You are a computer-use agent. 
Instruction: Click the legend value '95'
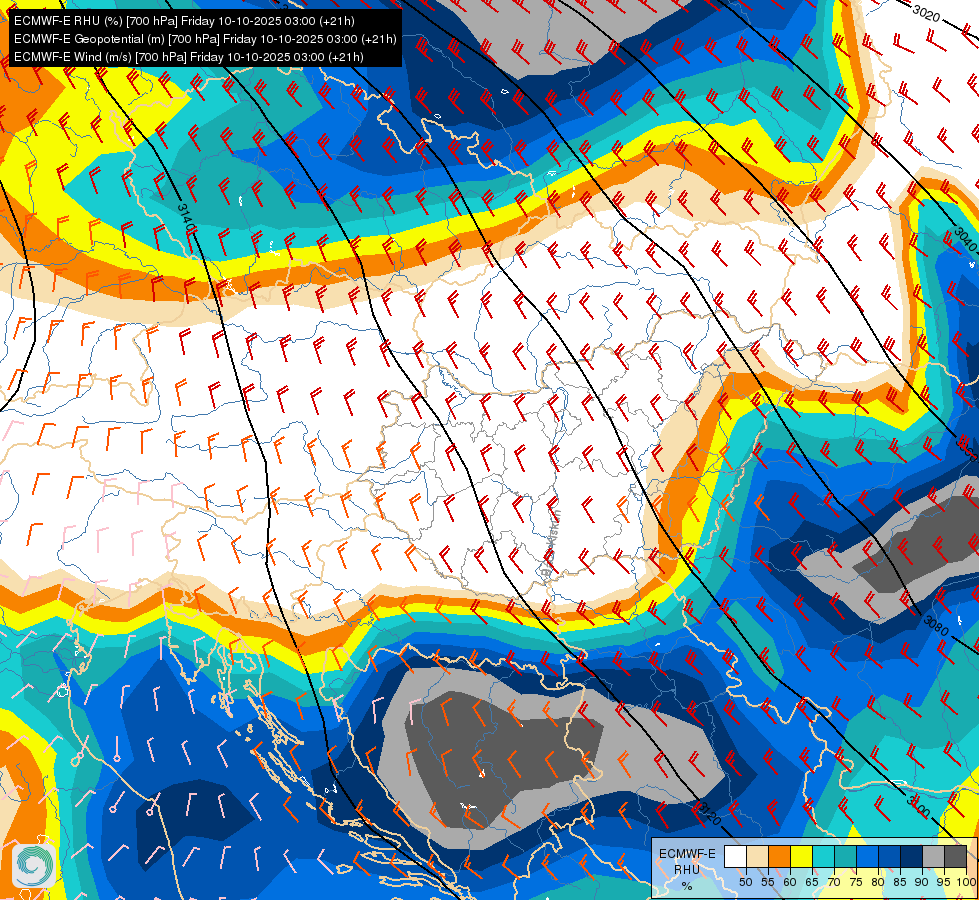tap(944, 882)
